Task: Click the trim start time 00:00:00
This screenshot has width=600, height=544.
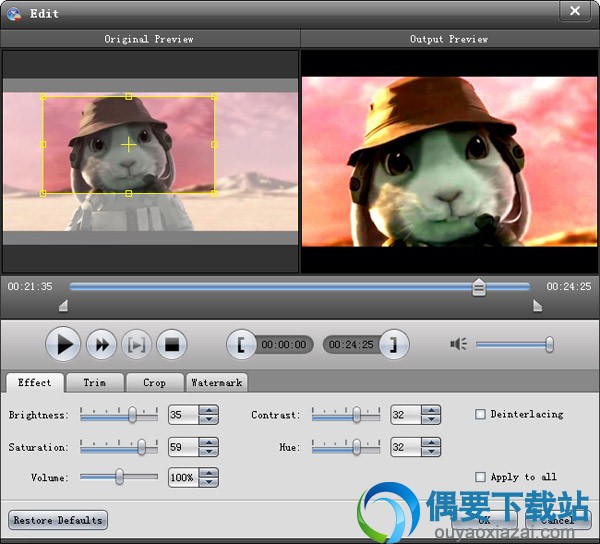Action: (284, 344)
